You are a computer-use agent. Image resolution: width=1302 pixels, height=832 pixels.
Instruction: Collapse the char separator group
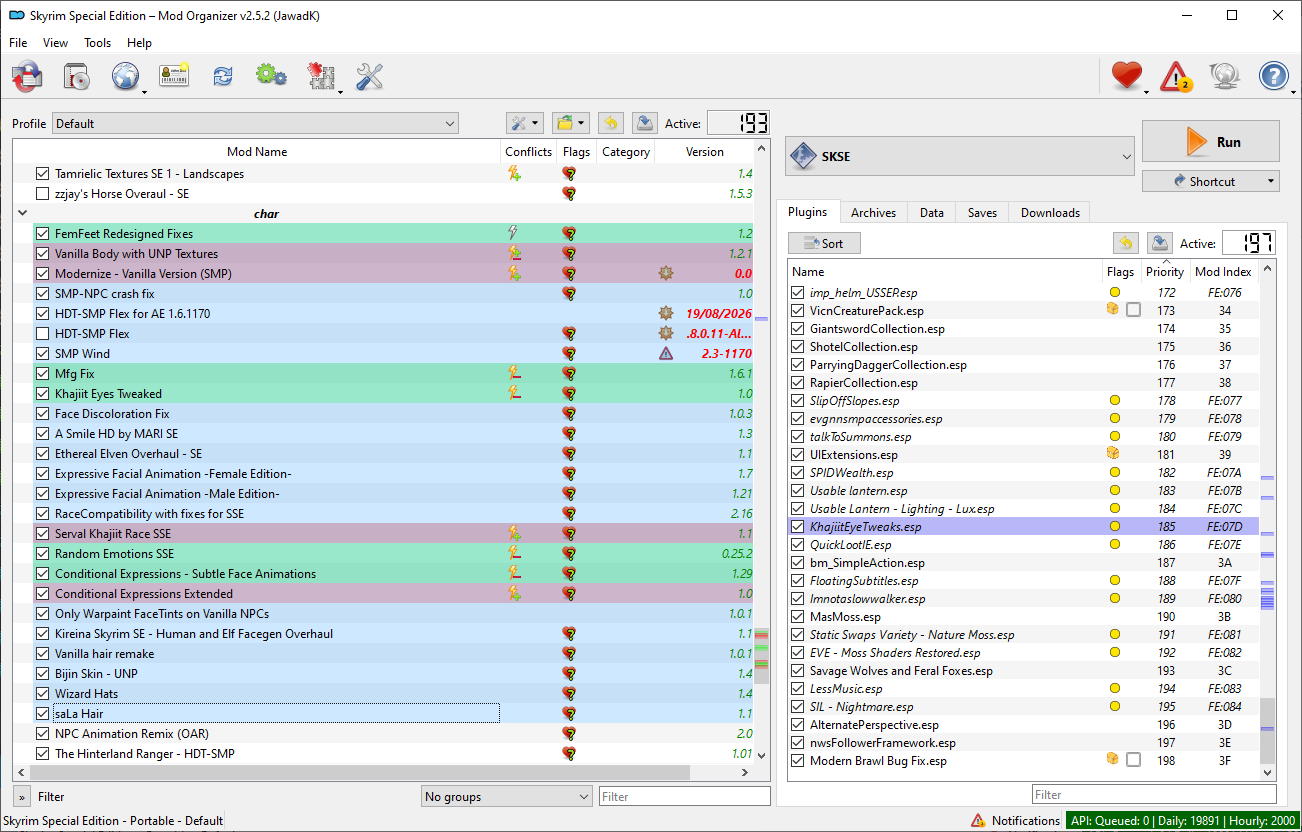22,213
